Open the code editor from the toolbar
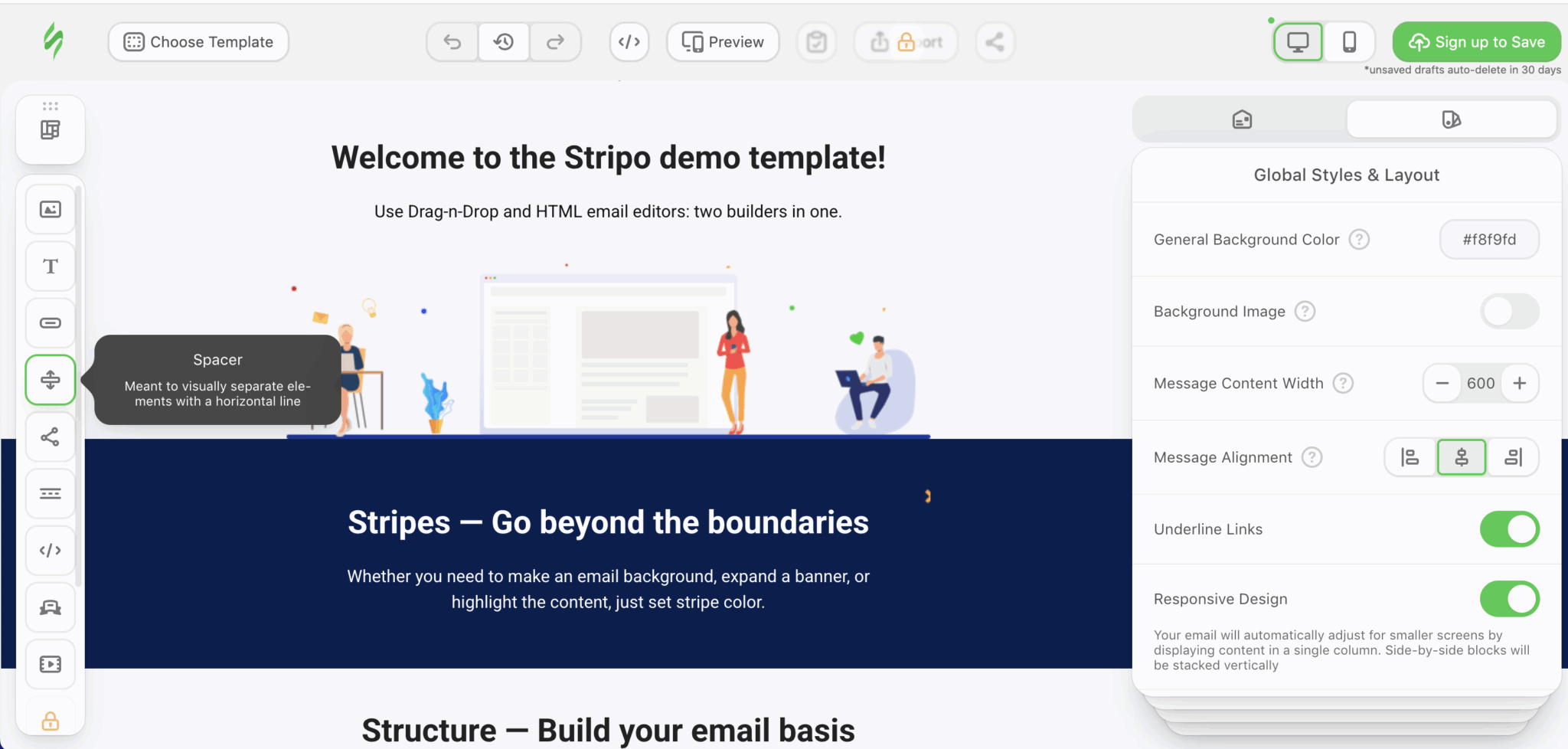This screenshot has height=749, width=1568. pyautogui.click(x=628, y=42)
